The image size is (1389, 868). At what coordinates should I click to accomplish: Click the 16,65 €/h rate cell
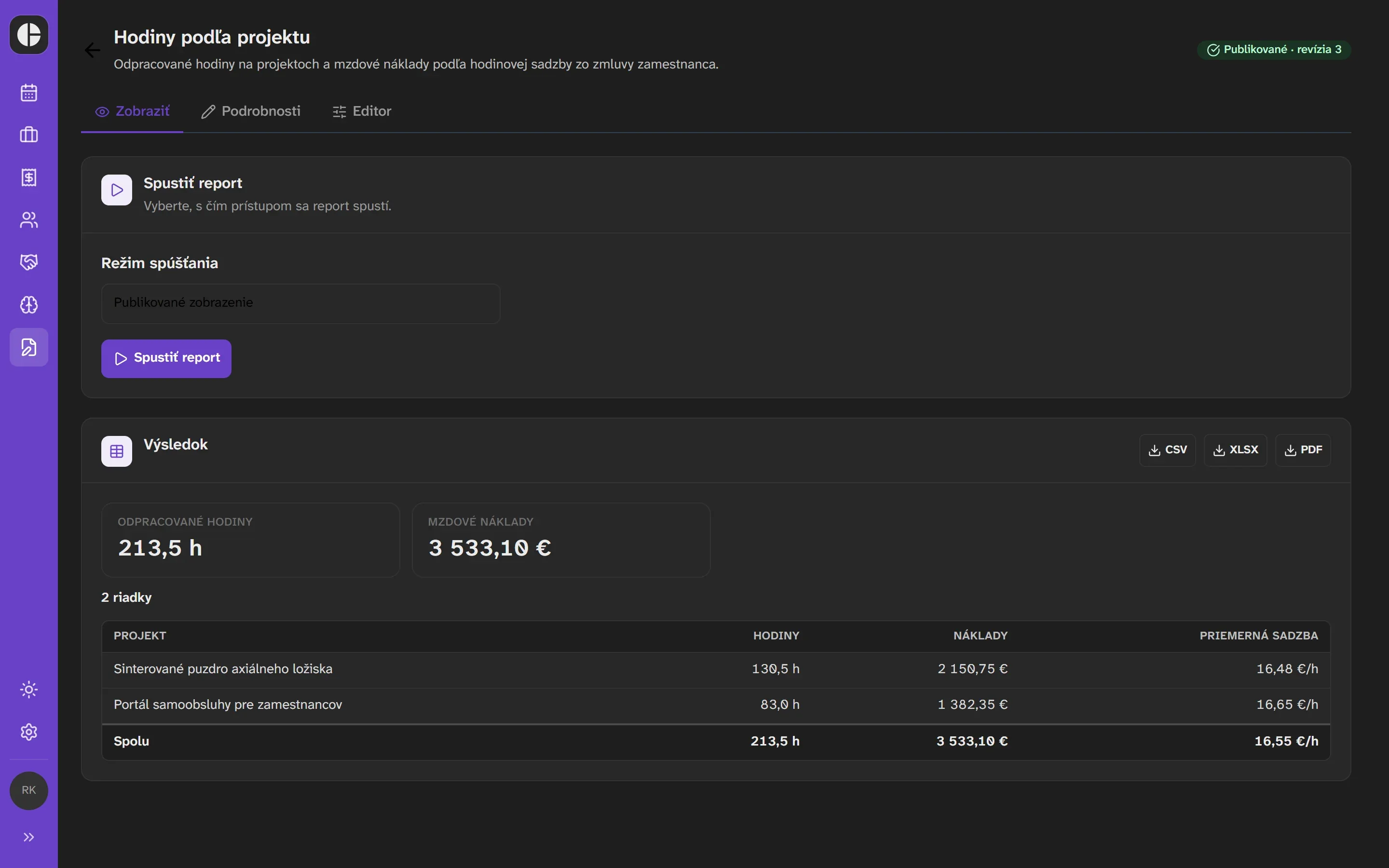pos(1287,705)
